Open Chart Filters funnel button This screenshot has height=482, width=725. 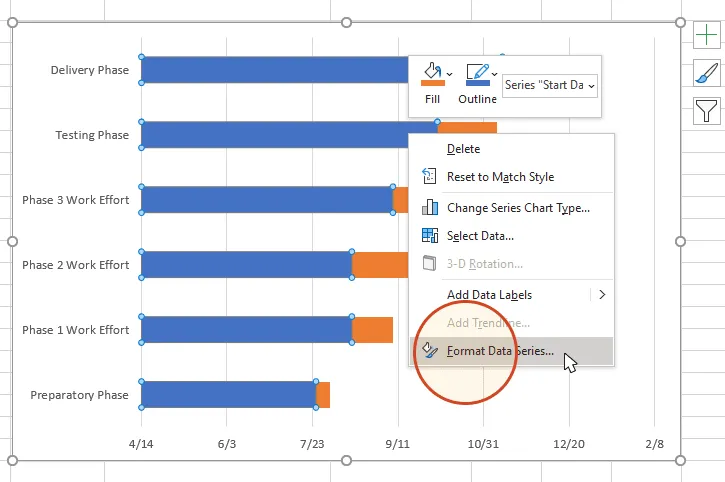[x=706, y=110]
